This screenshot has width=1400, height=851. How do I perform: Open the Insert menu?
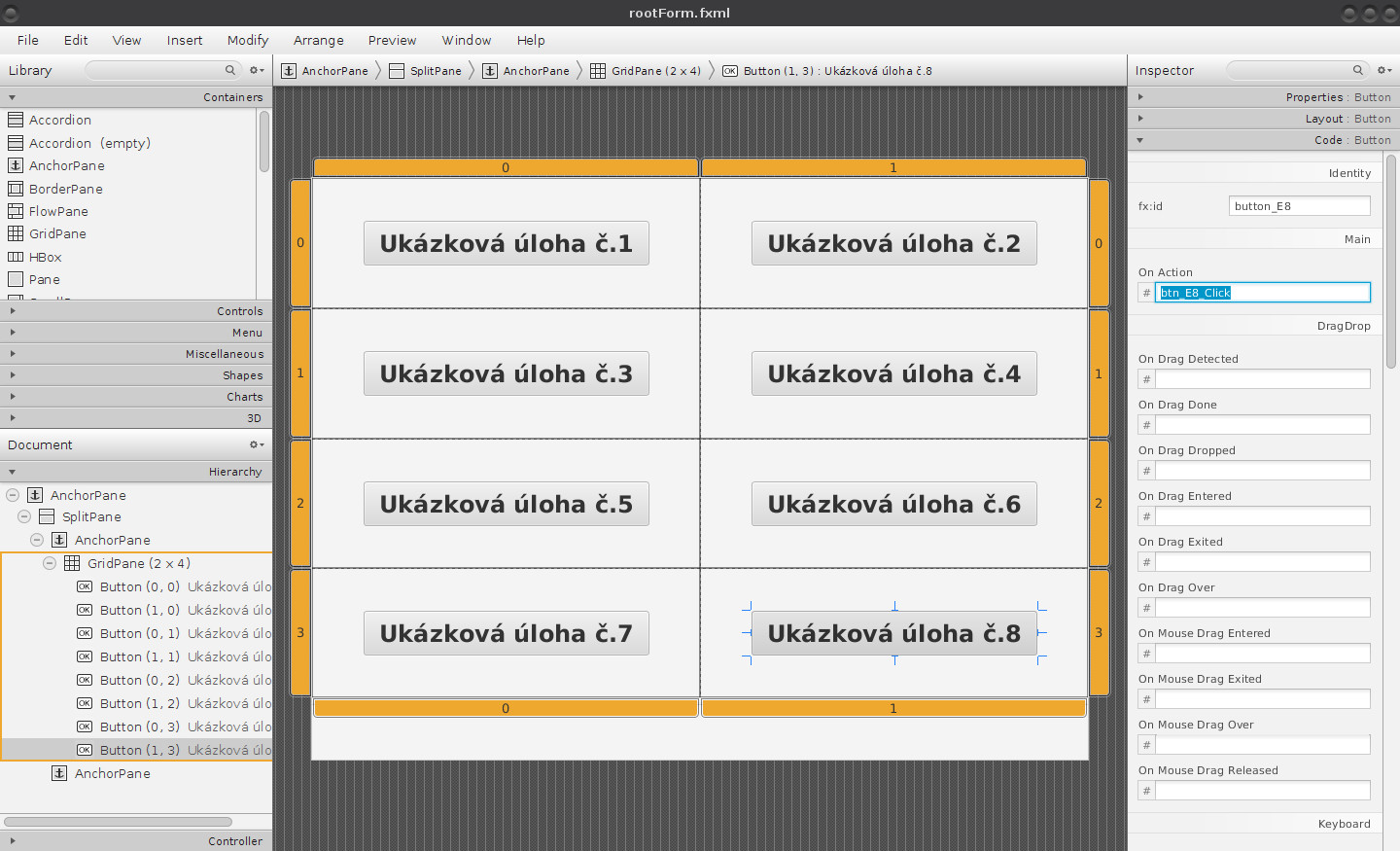[x=185, y=40]
